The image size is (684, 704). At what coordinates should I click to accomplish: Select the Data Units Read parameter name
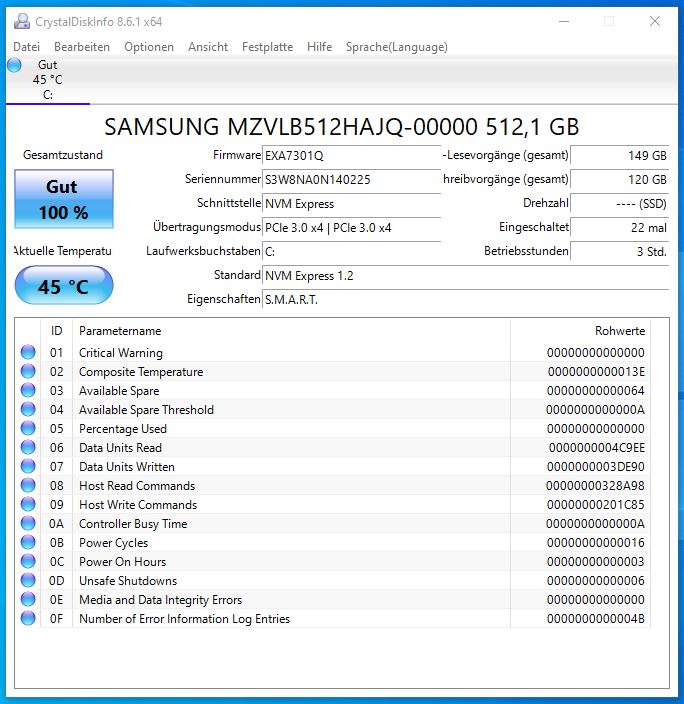tap(120, 448)
